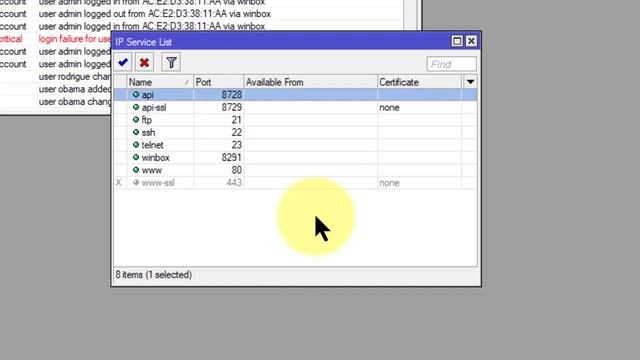The width and height of the screenshot is (640, 360).
Task: Select the api-ssl service row
Action: (x=295, y=107)
